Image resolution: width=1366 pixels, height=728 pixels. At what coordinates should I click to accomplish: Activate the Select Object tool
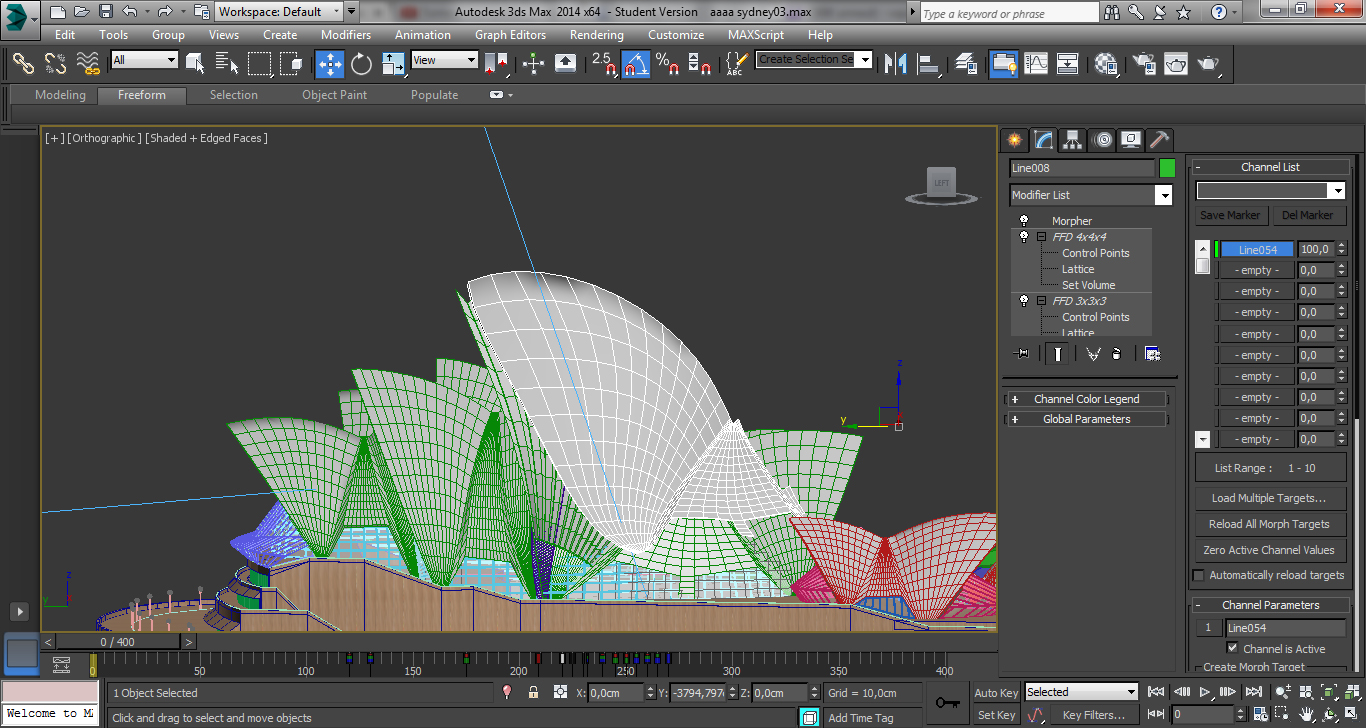click(195, 63)
